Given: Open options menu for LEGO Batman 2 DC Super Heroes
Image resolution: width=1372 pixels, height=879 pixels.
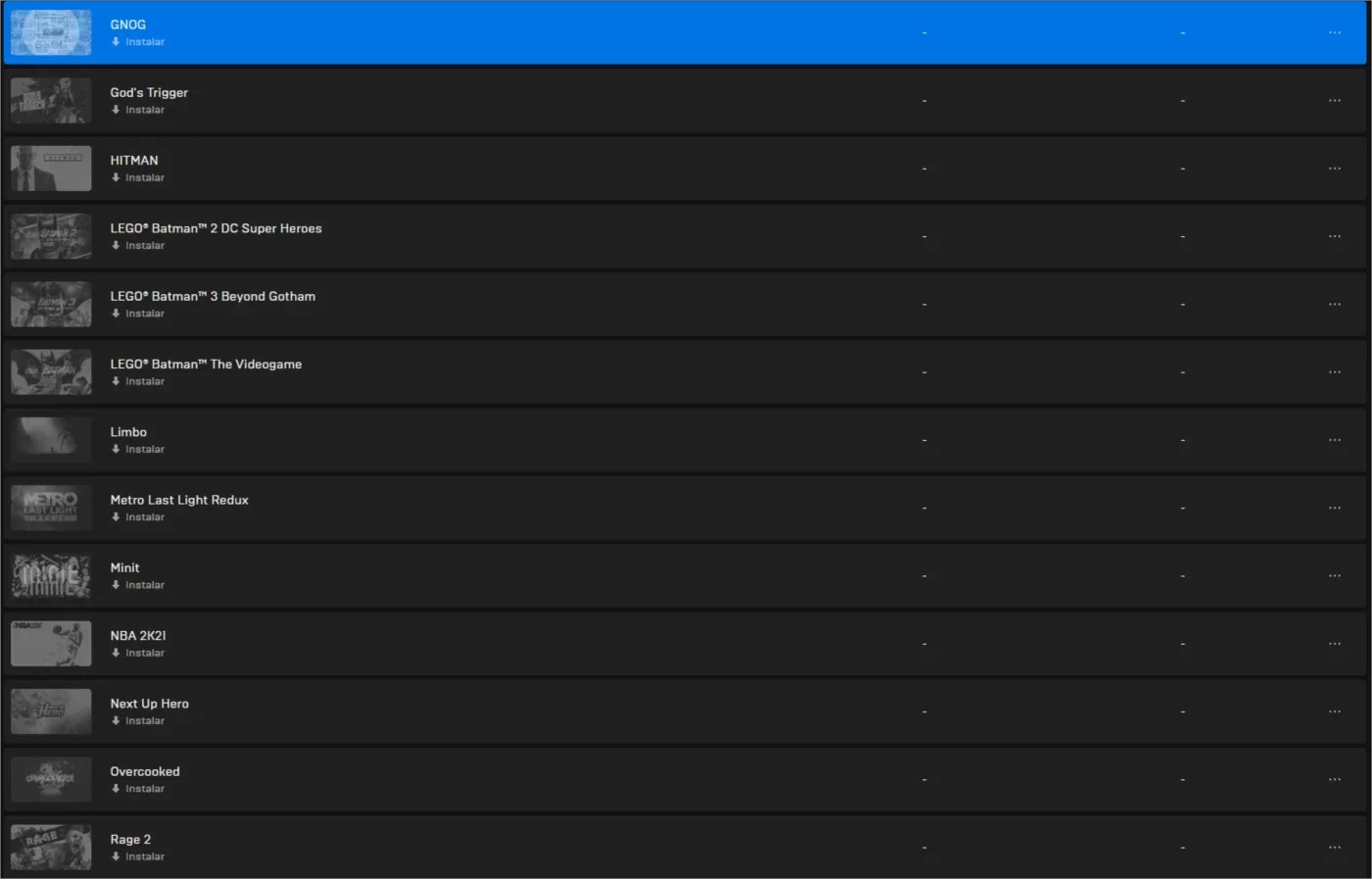Looking at the screenshot, I should [x=1334, y=236].
